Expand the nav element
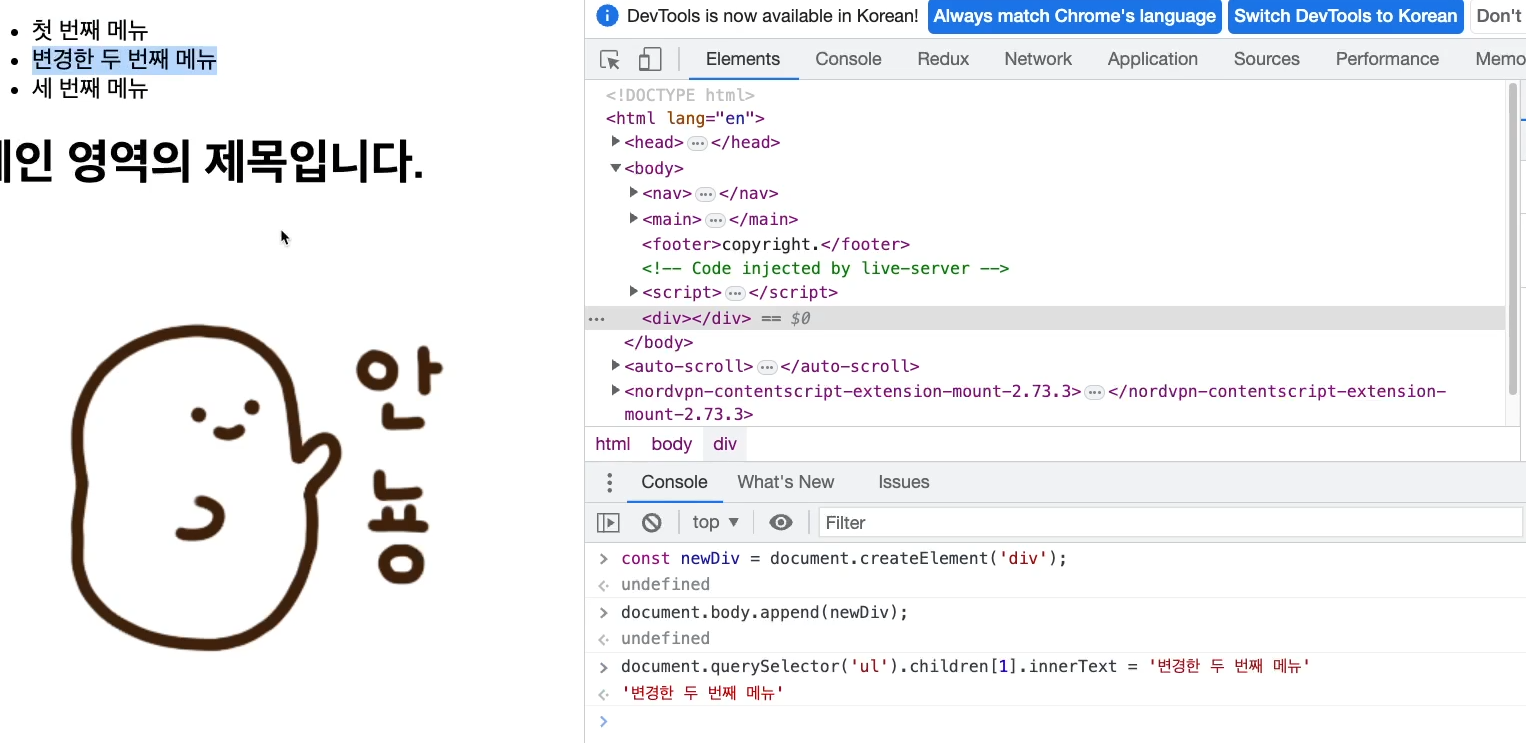This screenshot has width=1526, height=743. click(634, 192)
